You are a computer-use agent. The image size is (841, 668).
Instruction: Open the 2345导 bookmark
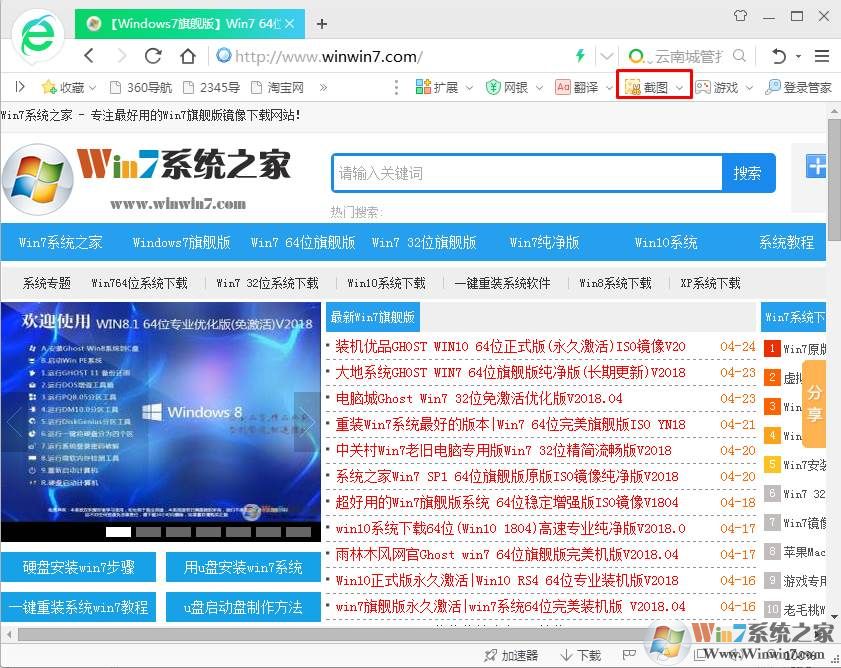(211, 87)
